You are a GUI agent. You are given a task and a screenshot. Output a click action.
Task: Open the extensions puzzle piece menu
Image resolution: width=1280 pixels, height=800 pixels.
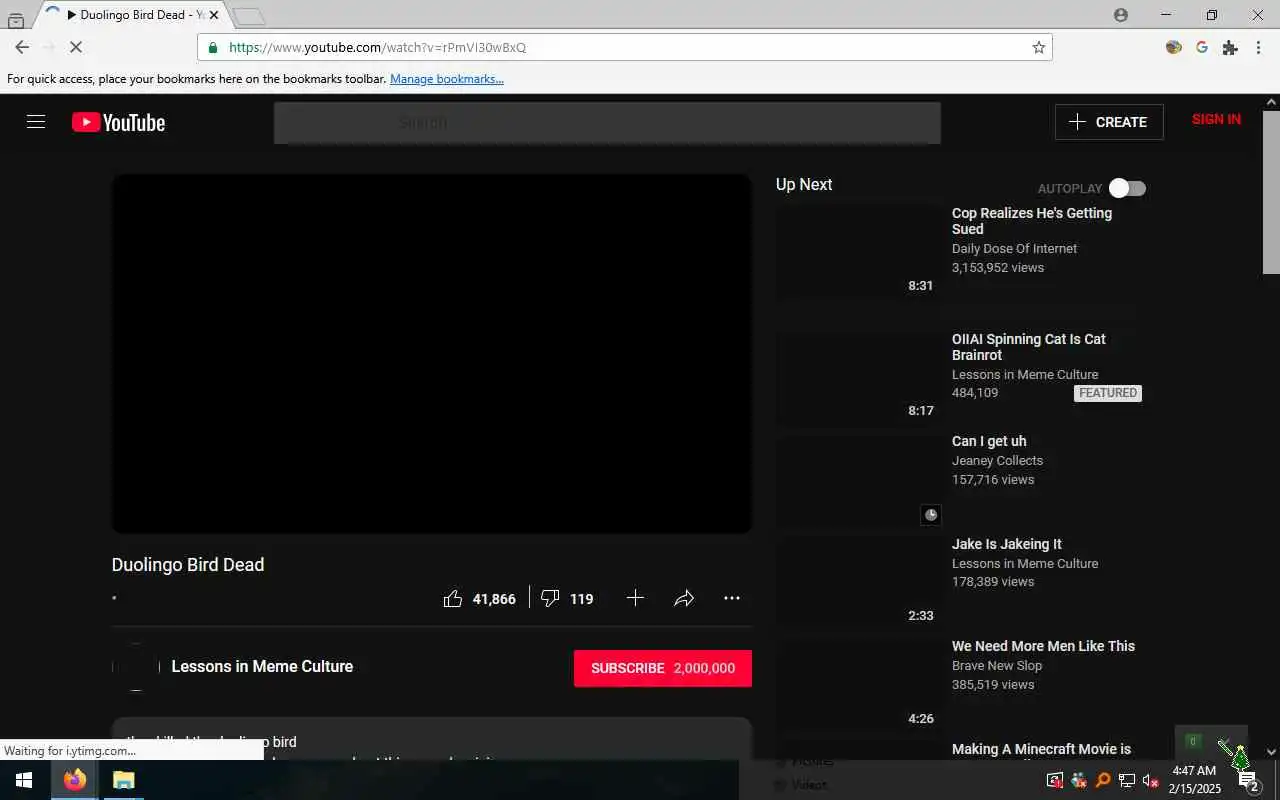click(x=1230, y=47)
